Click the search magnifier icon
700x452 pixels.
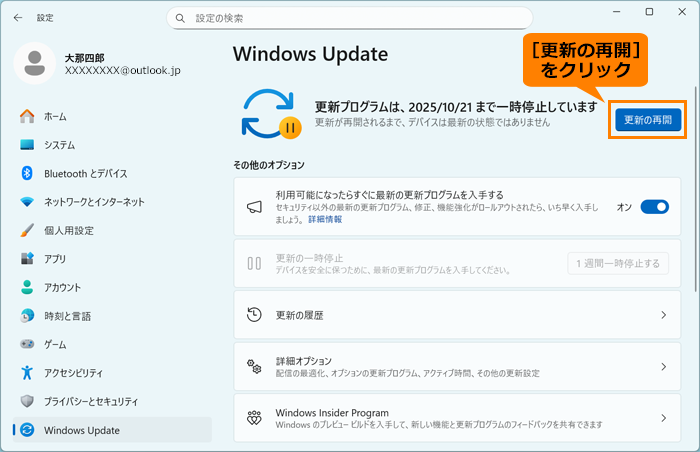[180, 18]
